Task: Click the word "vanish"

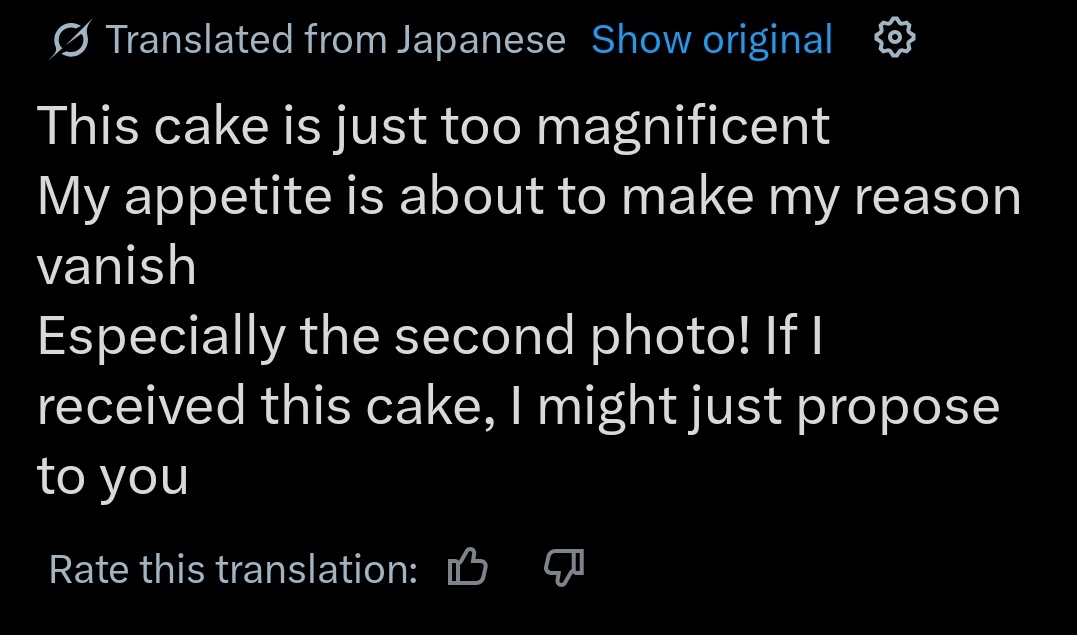Action: (x=116, y=266)
